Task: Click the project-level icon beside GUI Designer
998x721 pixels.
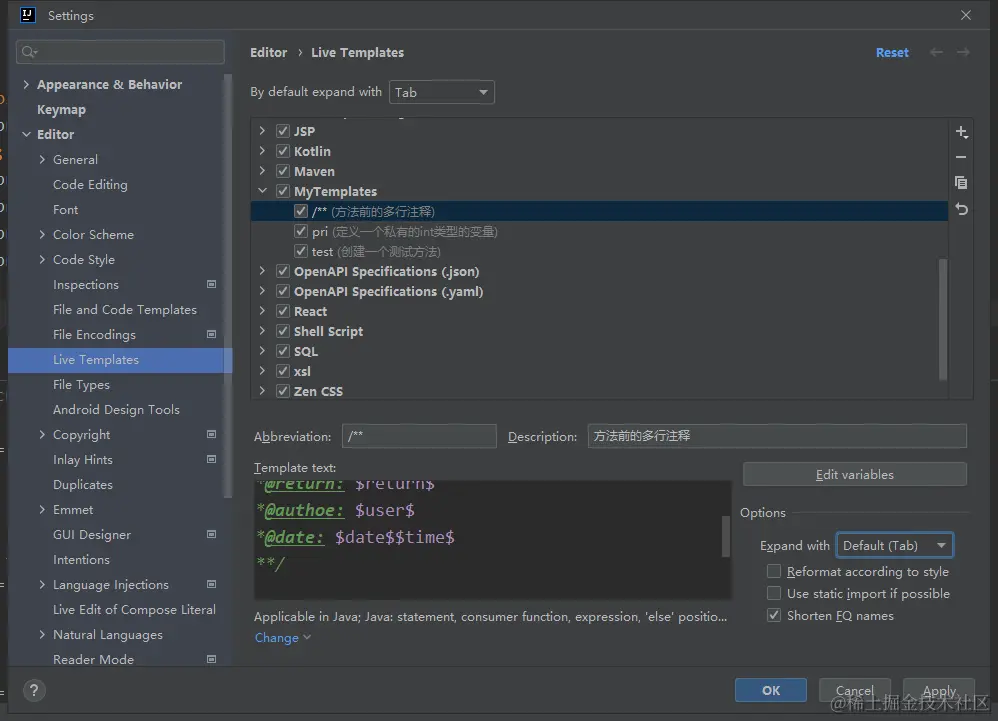Action: [x=211, y=534]
